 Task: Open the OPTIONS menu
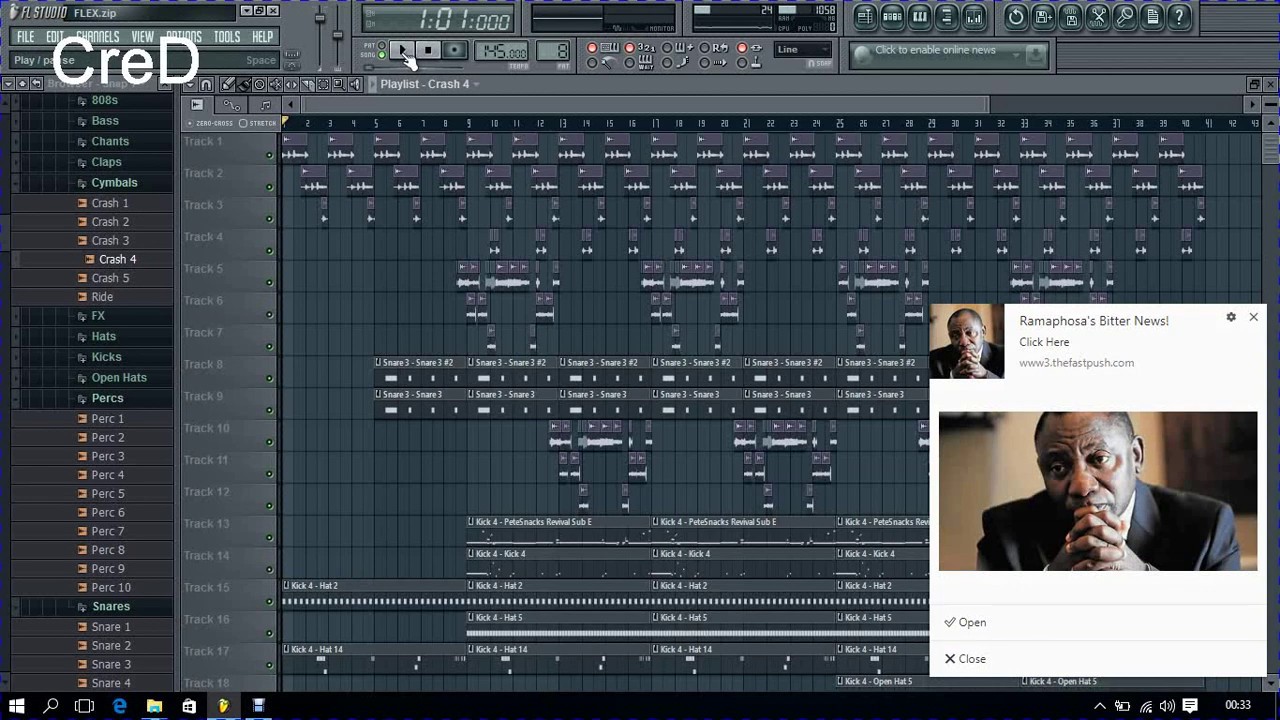[x=183, y=37]
